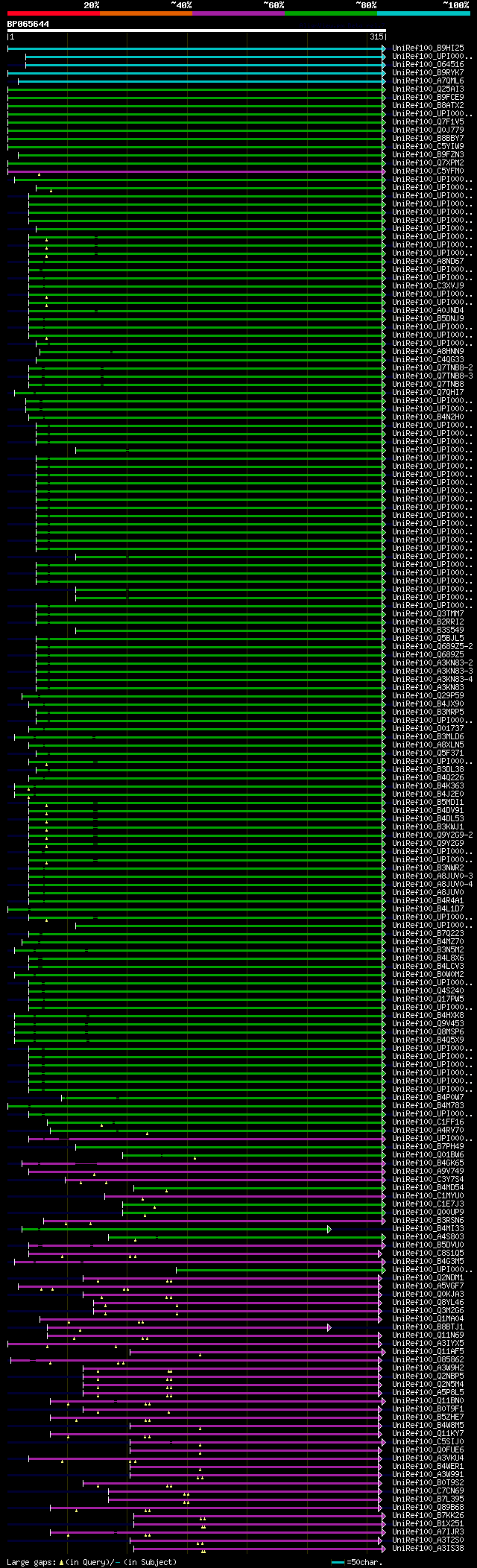
Task: Open hit UniRef100_B9RYK7
Action: (428, 73)
